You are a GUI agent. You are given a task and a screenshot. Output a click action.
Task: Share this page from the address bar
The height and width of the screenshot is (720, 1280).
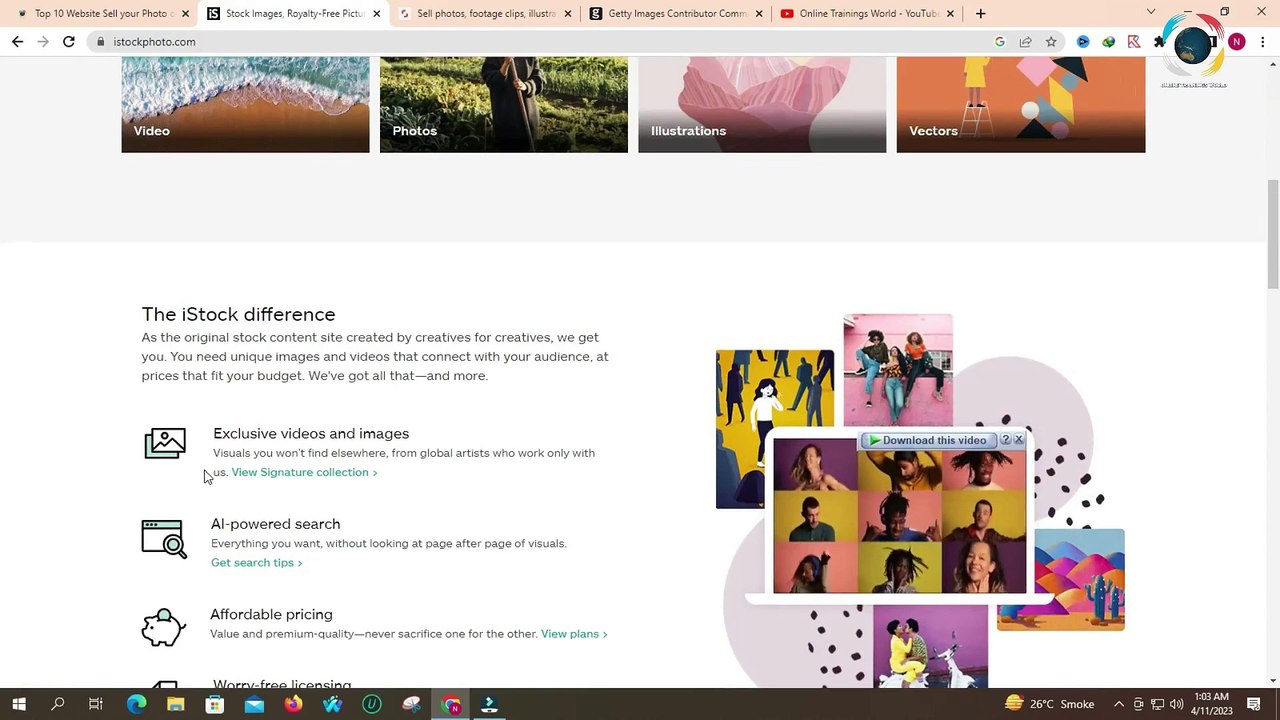(x=1025, y=42)
